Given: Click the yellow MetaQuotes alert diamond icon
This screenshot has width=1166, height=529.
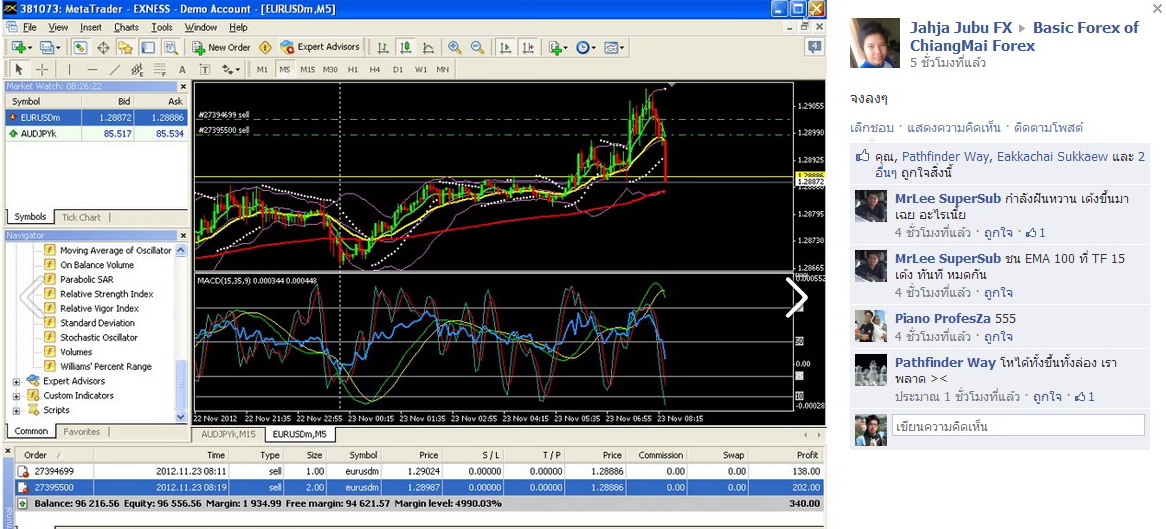Looking at the screenshot, I should [x=265, y=47].
